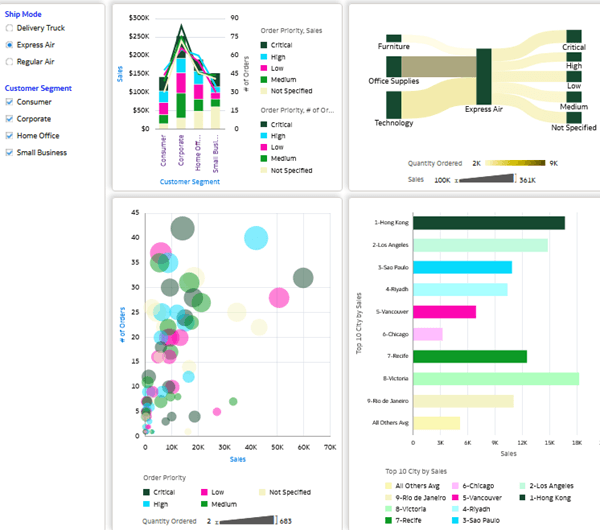Viewport: 600px width, 530px height.
Task: Click the Express Air center Sankey node
Action: click(484, 77)
